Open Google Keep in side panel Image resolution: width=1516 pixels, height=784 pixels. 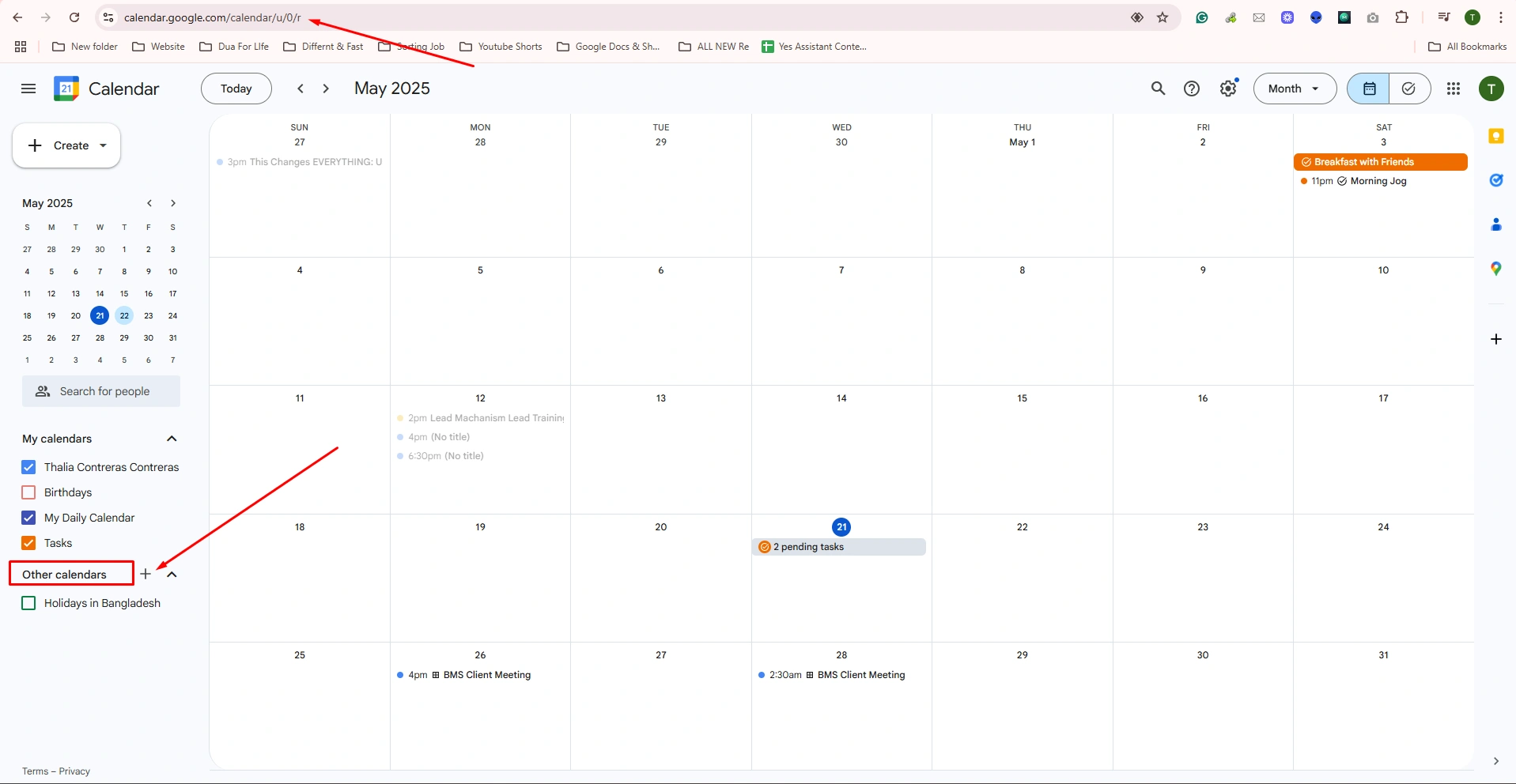click(x=1495, y=136)
